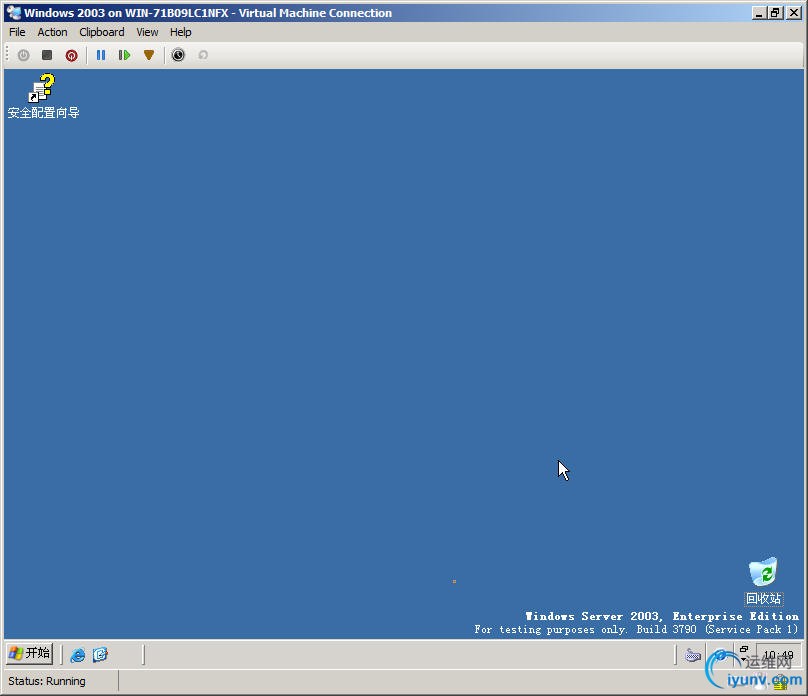Click the greyed Revert toolbar icon
The height and width of the screenshot is (696, 808).
pos(203,55)
